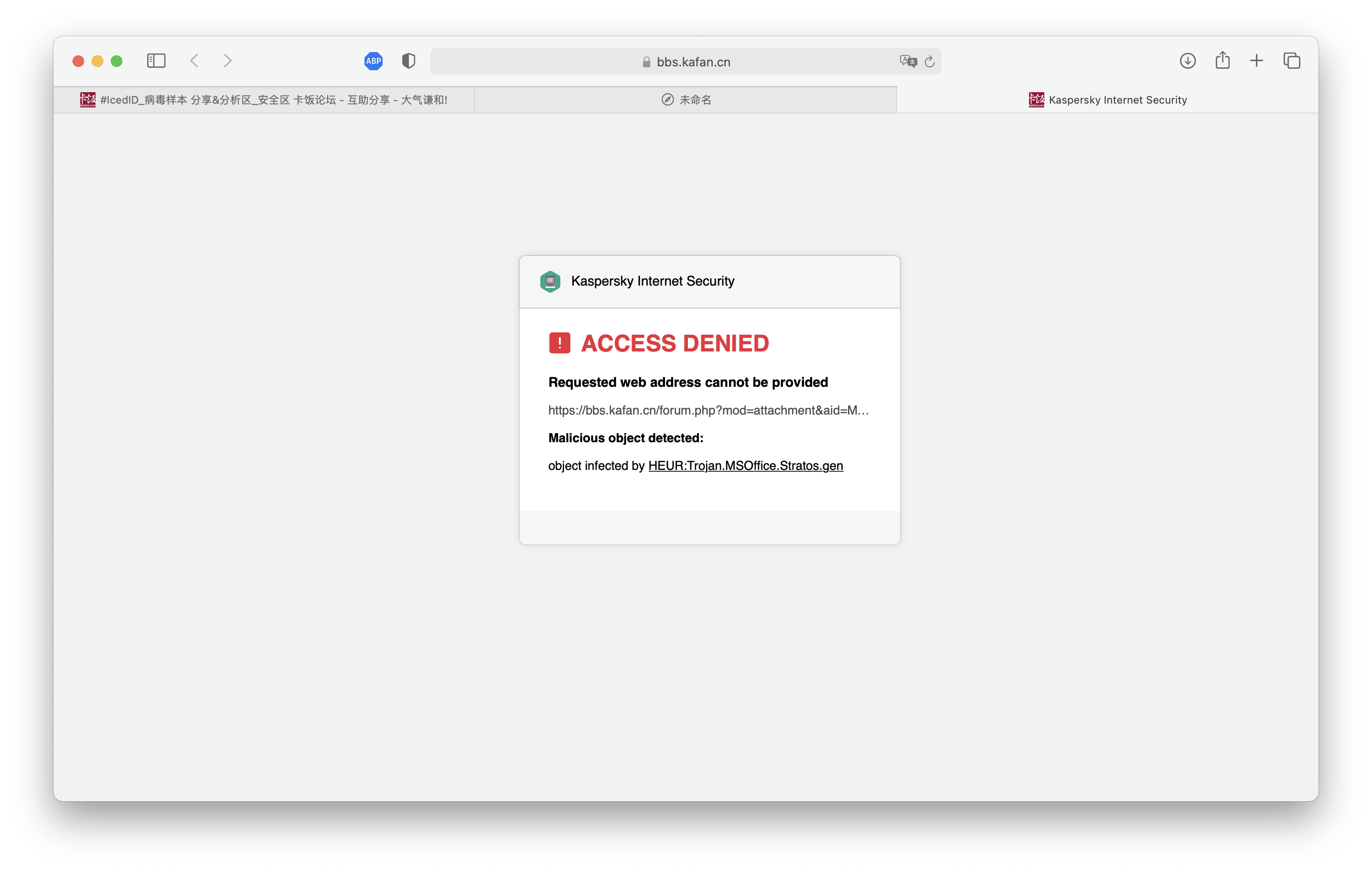Click the Kaspersky Internet Security panel title
This screenshot has width=1372, height=872.
click(653, 281)
